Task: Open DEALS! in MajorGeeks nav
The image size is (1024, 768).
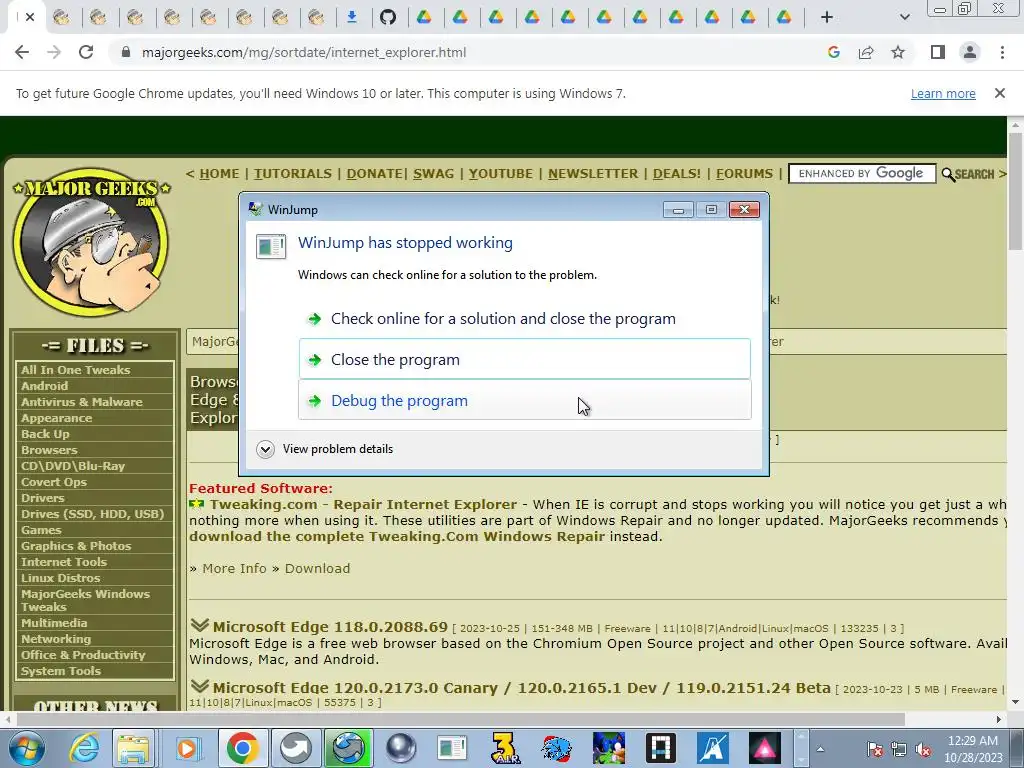Action: (x=677, y=174)
